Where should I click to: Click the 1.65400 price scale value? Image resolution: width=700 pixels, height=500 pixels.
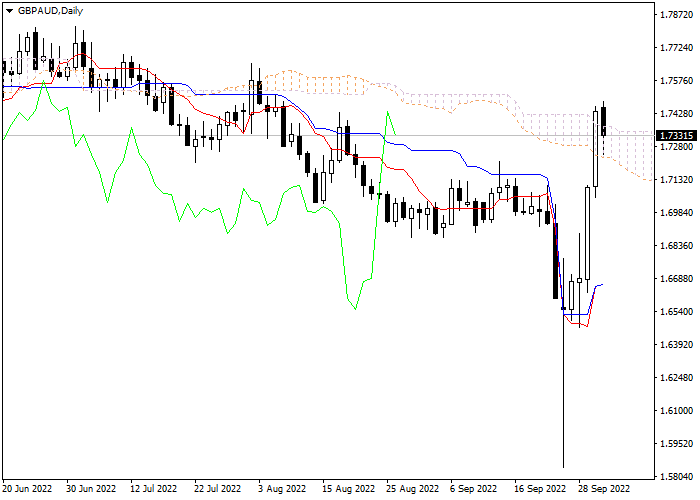click(676, 312)
